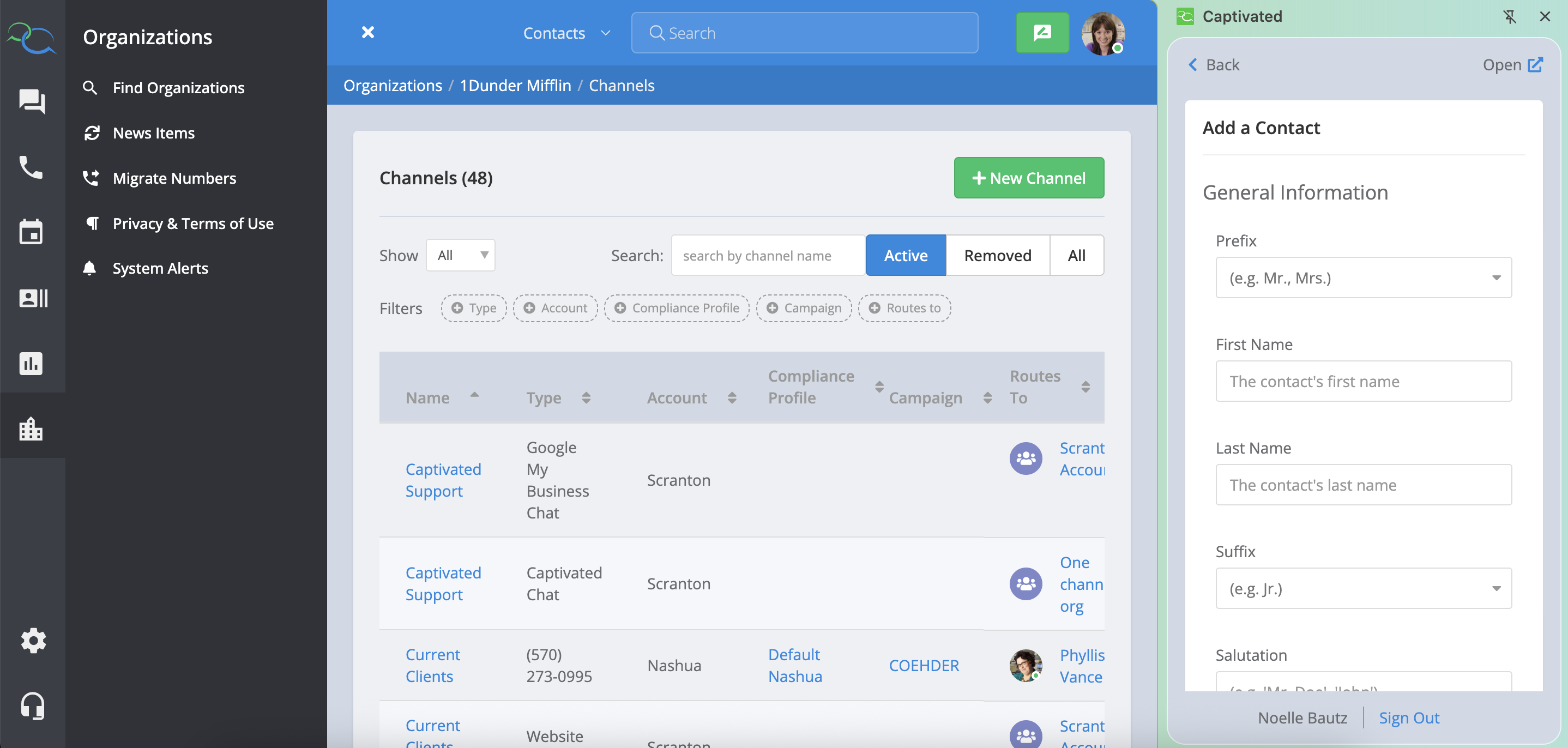
Task: Open the calendar icon in left rail
Action: tap(31, 232)
